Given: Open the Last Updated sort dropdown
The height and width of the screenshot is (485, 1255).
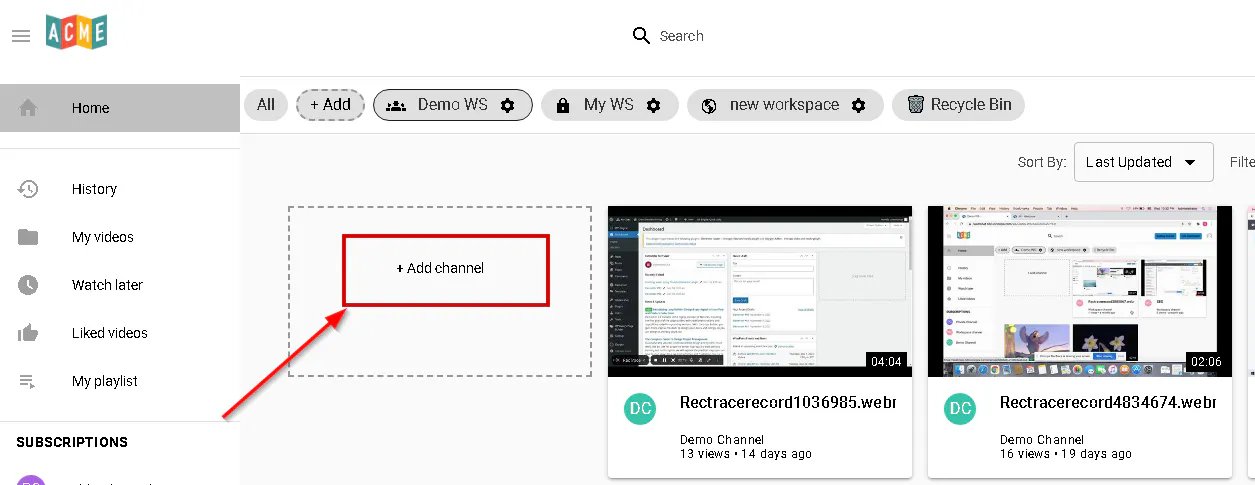Looking at the screenshot, I should (1144, 162).
